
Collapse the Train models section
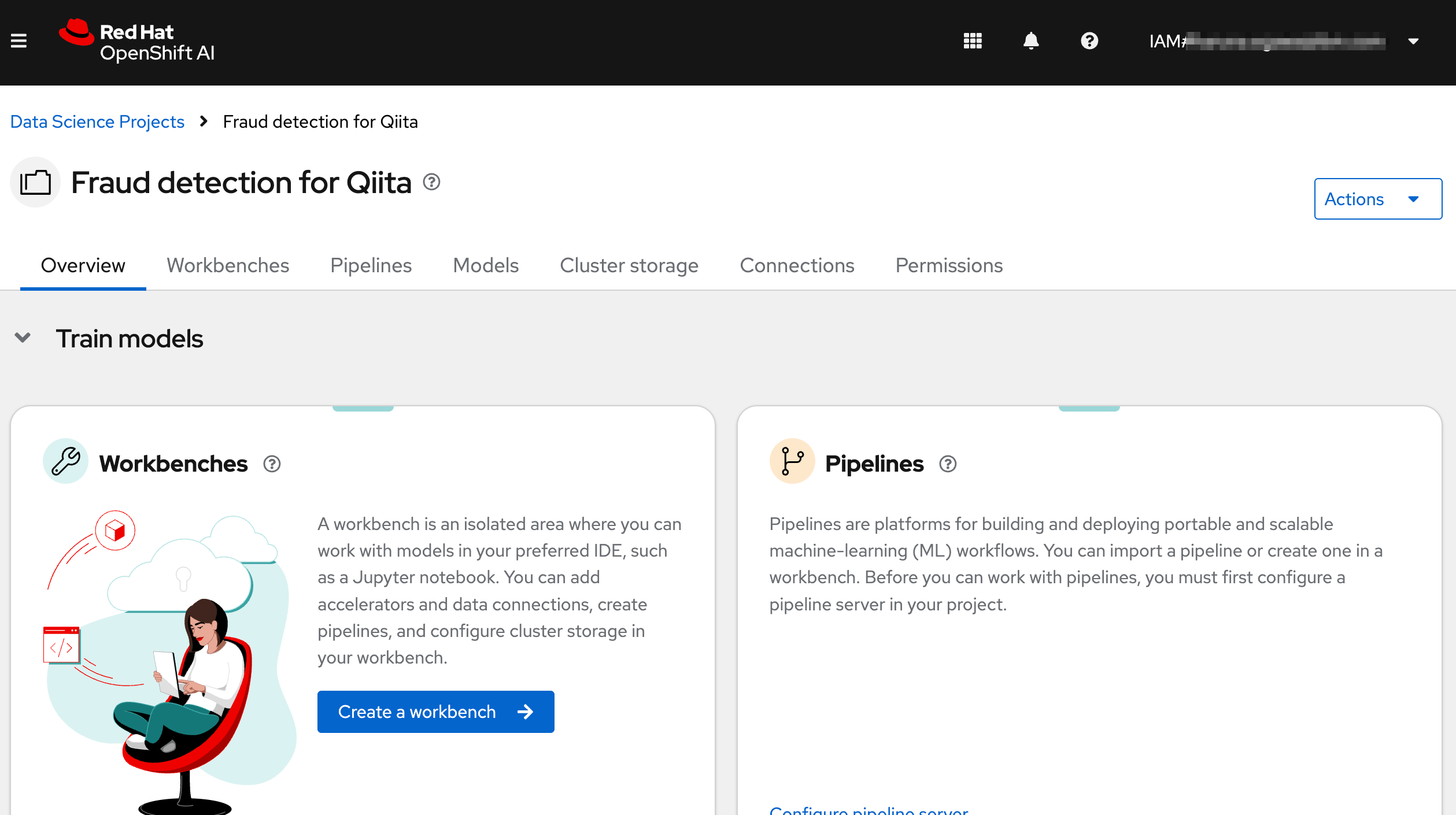(23, 338)
